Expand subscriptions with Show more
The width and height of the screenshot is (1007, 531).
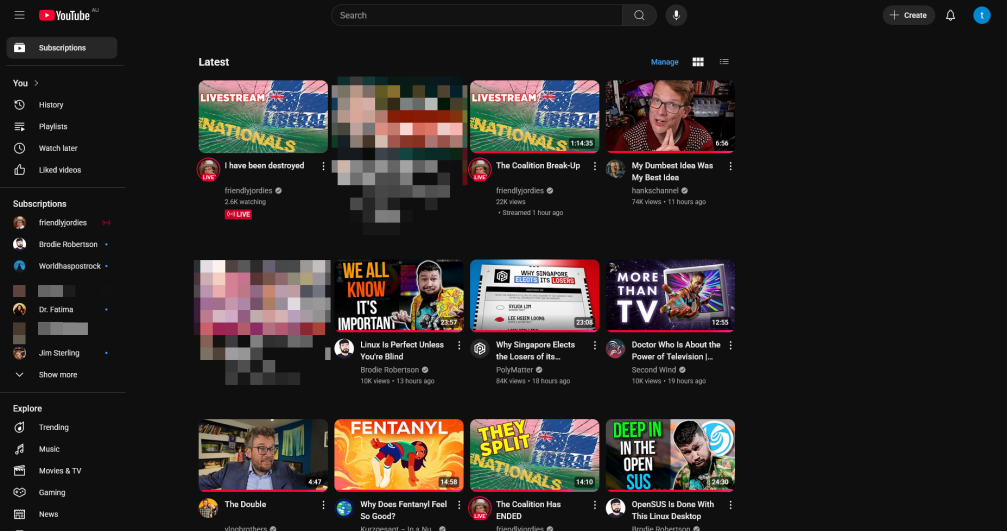pyautogui.click(x=62, y=374)
